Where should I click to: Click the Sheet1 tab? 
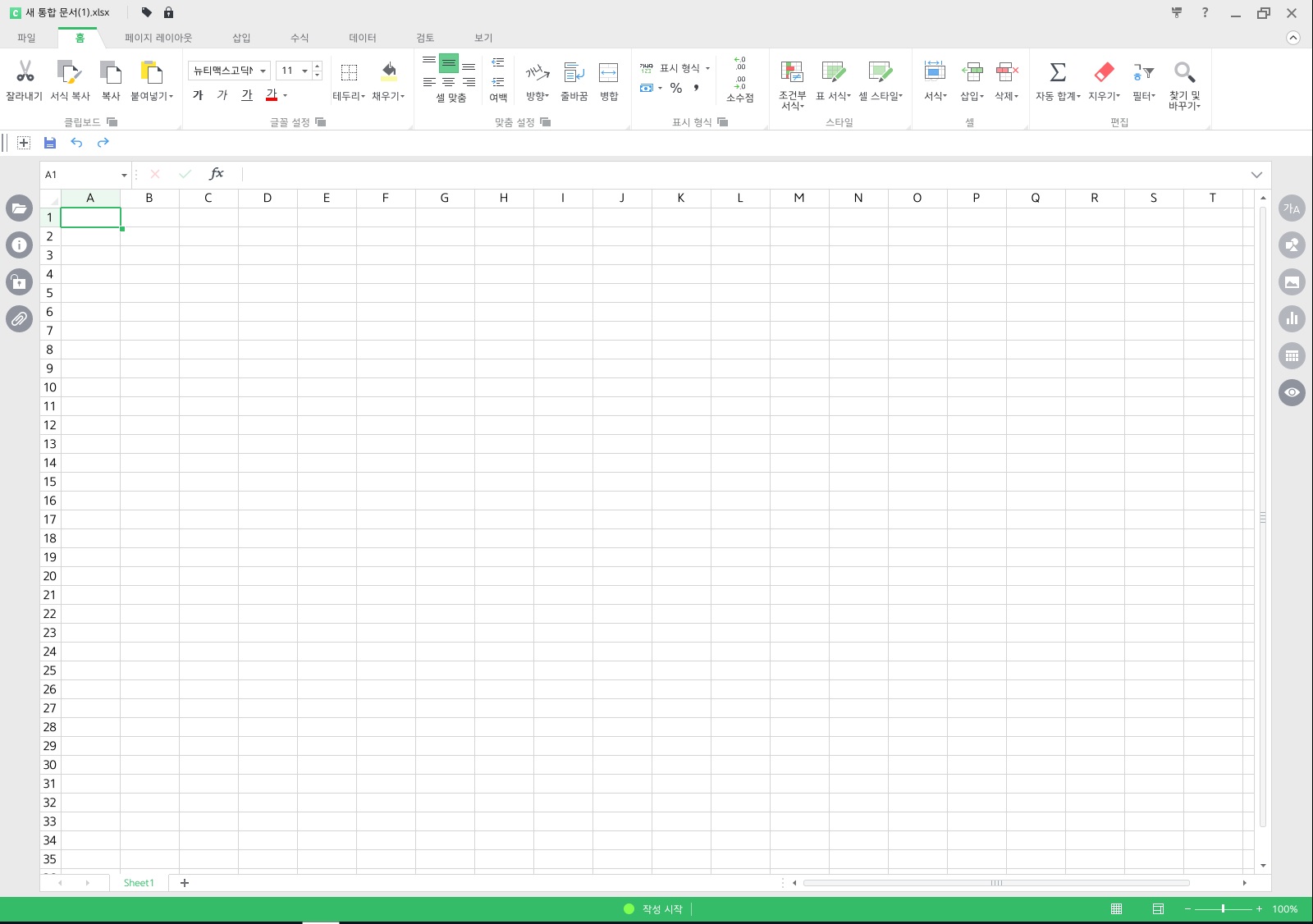(139, 883)
